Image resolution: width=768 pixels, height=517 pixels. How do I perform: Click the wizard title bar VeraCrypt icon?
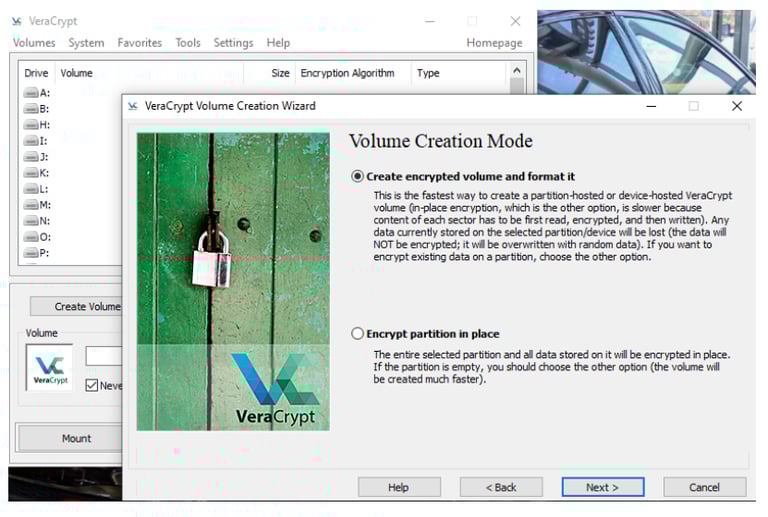tap(133, 106)
